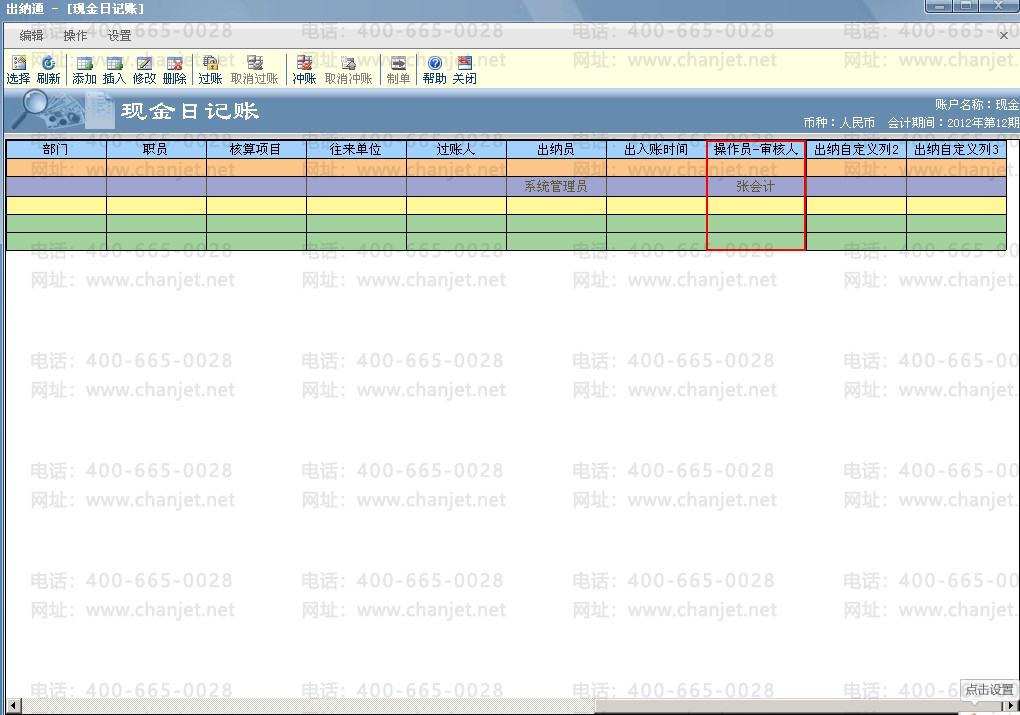
Task: Click the 往来单位 column header
Action: pos(356,150)
